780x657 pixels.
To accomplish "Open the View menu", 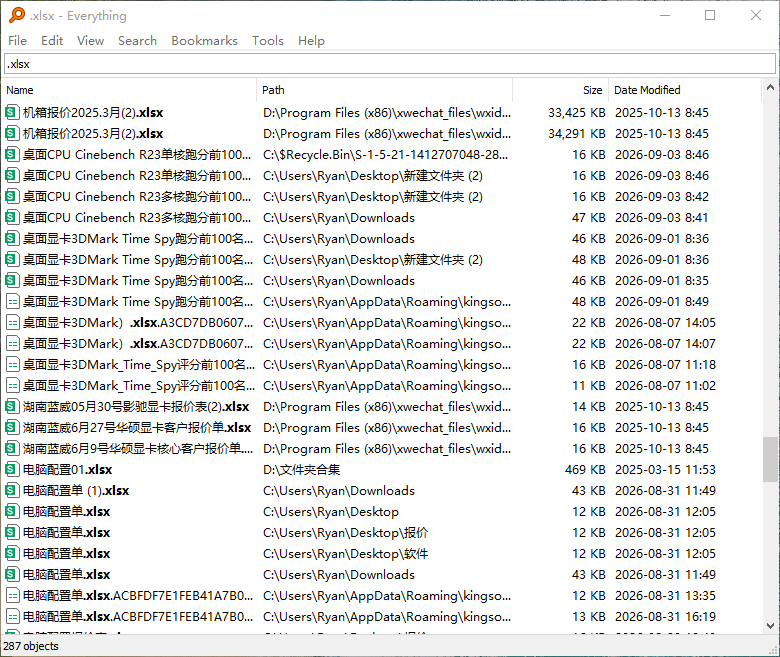I will coord(90,40).
